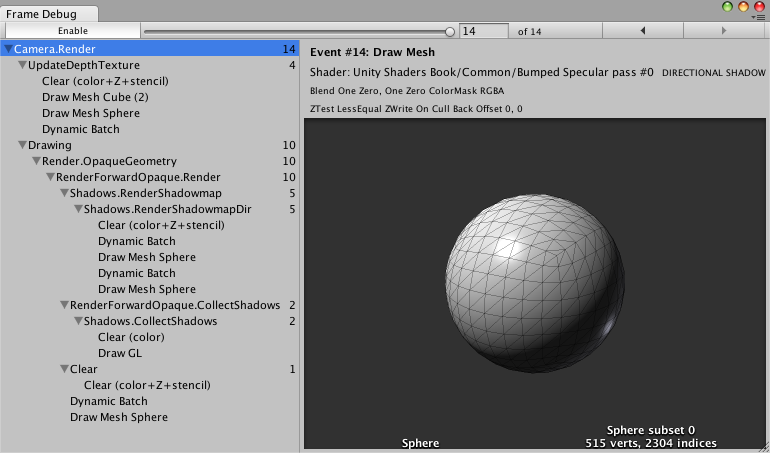The height and width of the screenshot is (453, 770).
Task: Toggle the Enable frame debugger button
Action: pos(72,31)
